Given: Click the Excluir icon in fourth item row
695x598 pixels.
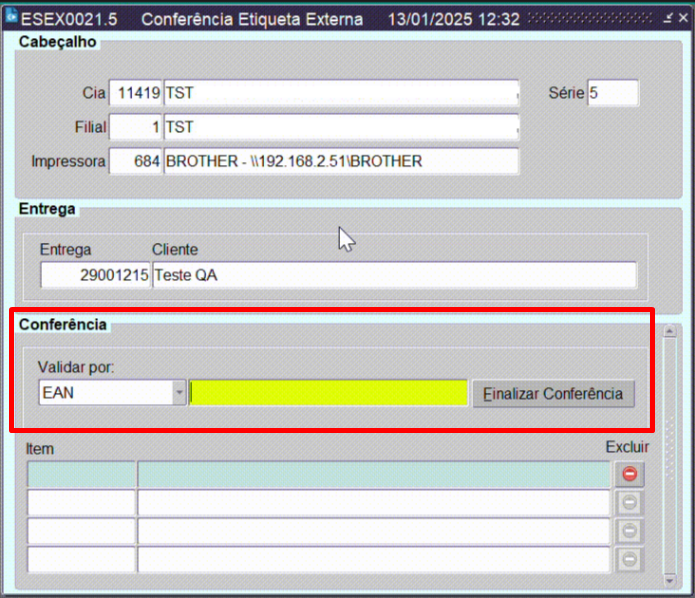Looking at the screenshot, I should pos(629,559).
